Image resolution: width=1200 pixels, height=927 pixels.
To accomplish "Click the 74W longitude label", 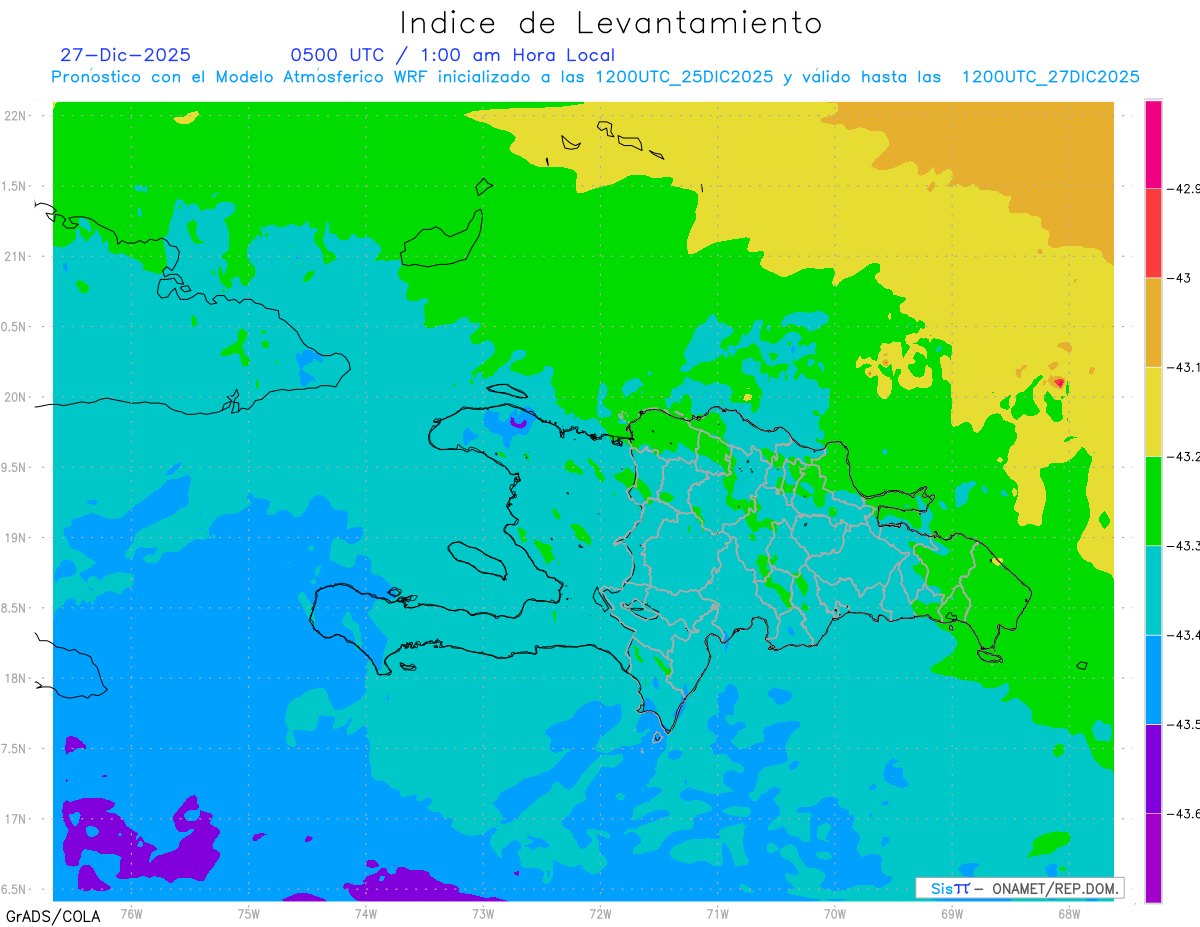I will (366, 912).
